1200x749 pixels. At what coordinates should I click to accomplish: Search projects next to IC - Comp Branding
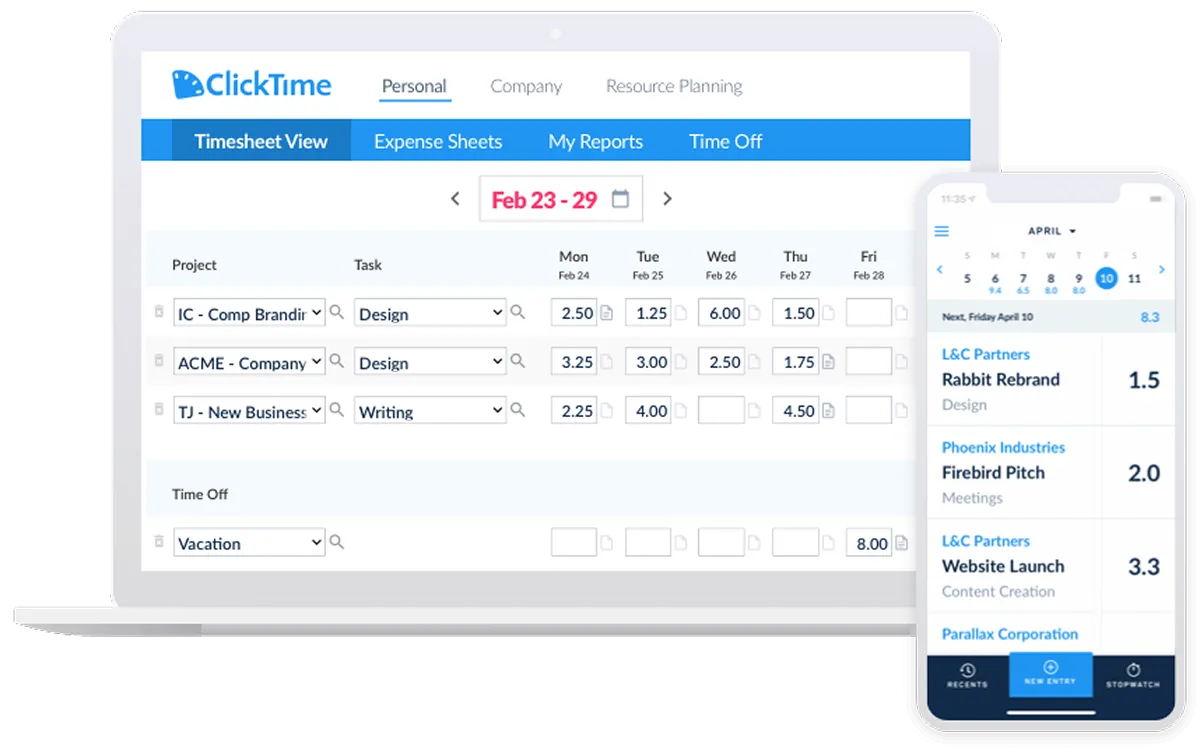click(337, 313)
